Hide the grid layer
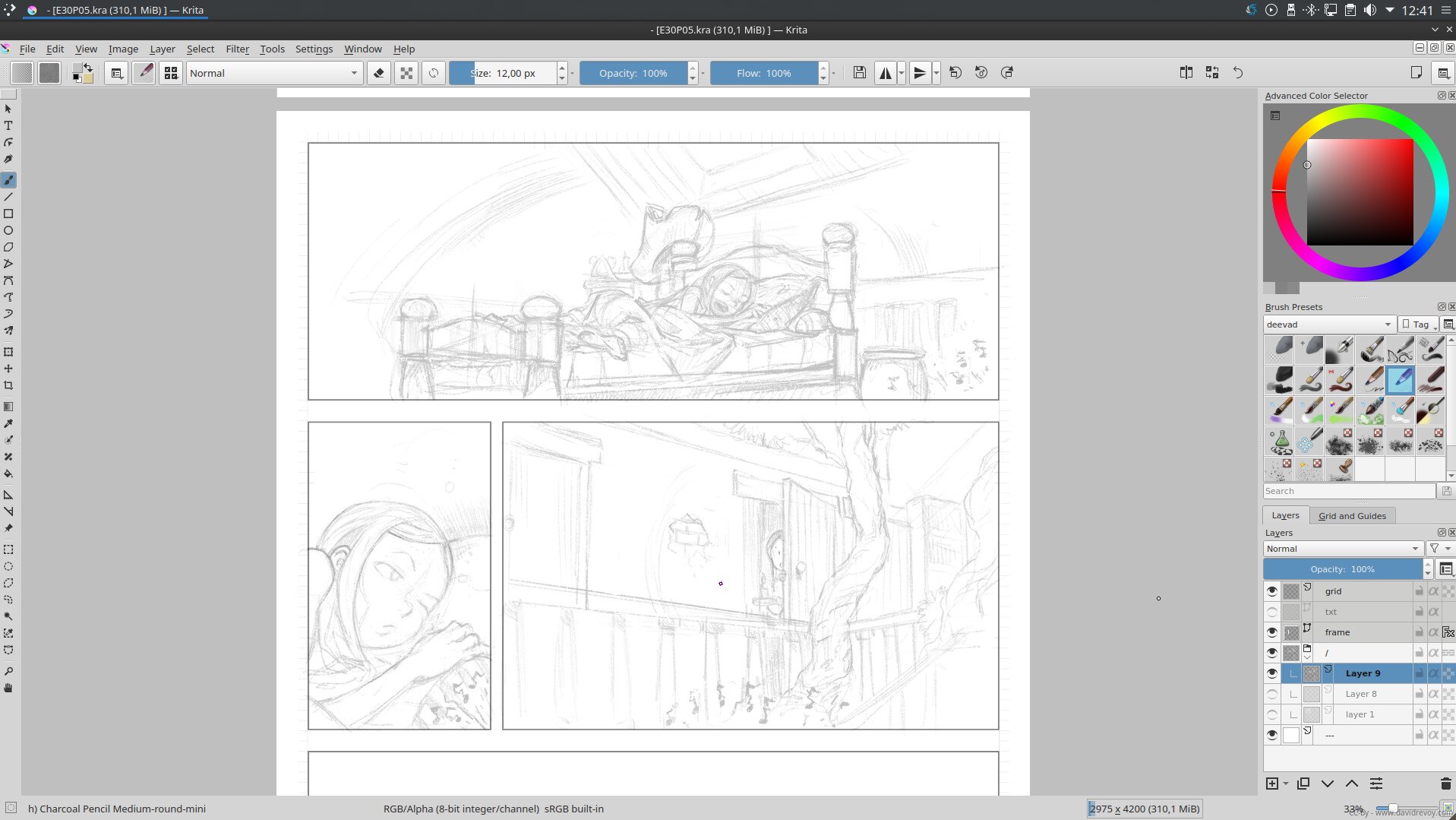Viewport: 1456px width, 820px height. (x=1272, y=590)
